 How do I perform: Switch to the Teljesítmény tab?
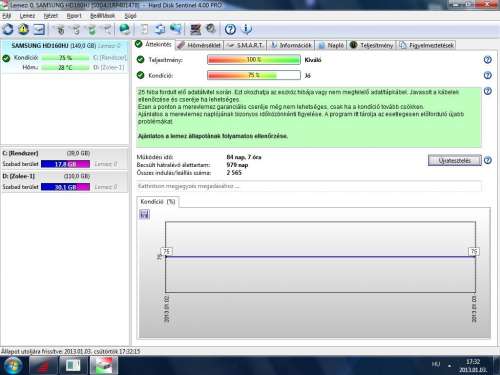pos(372,45)
